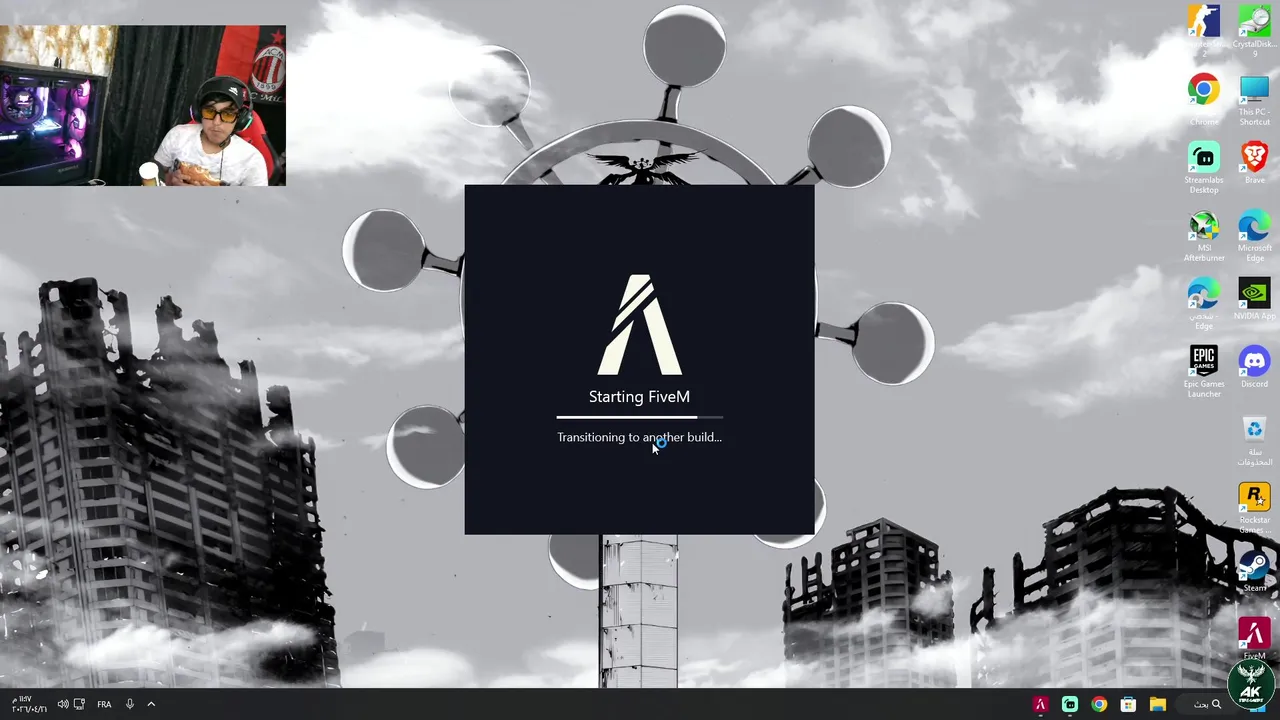
Task: Open the taskbar clock and date
Action: [27, 704]
